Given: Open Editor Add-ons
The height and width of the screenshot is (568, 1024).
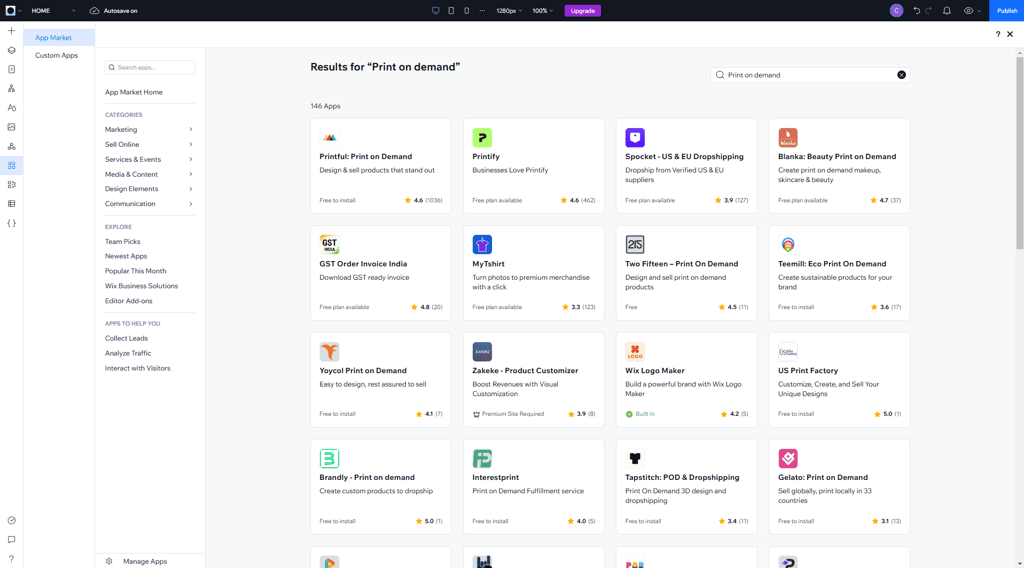Looking at the screenshot, I should 129,301.
